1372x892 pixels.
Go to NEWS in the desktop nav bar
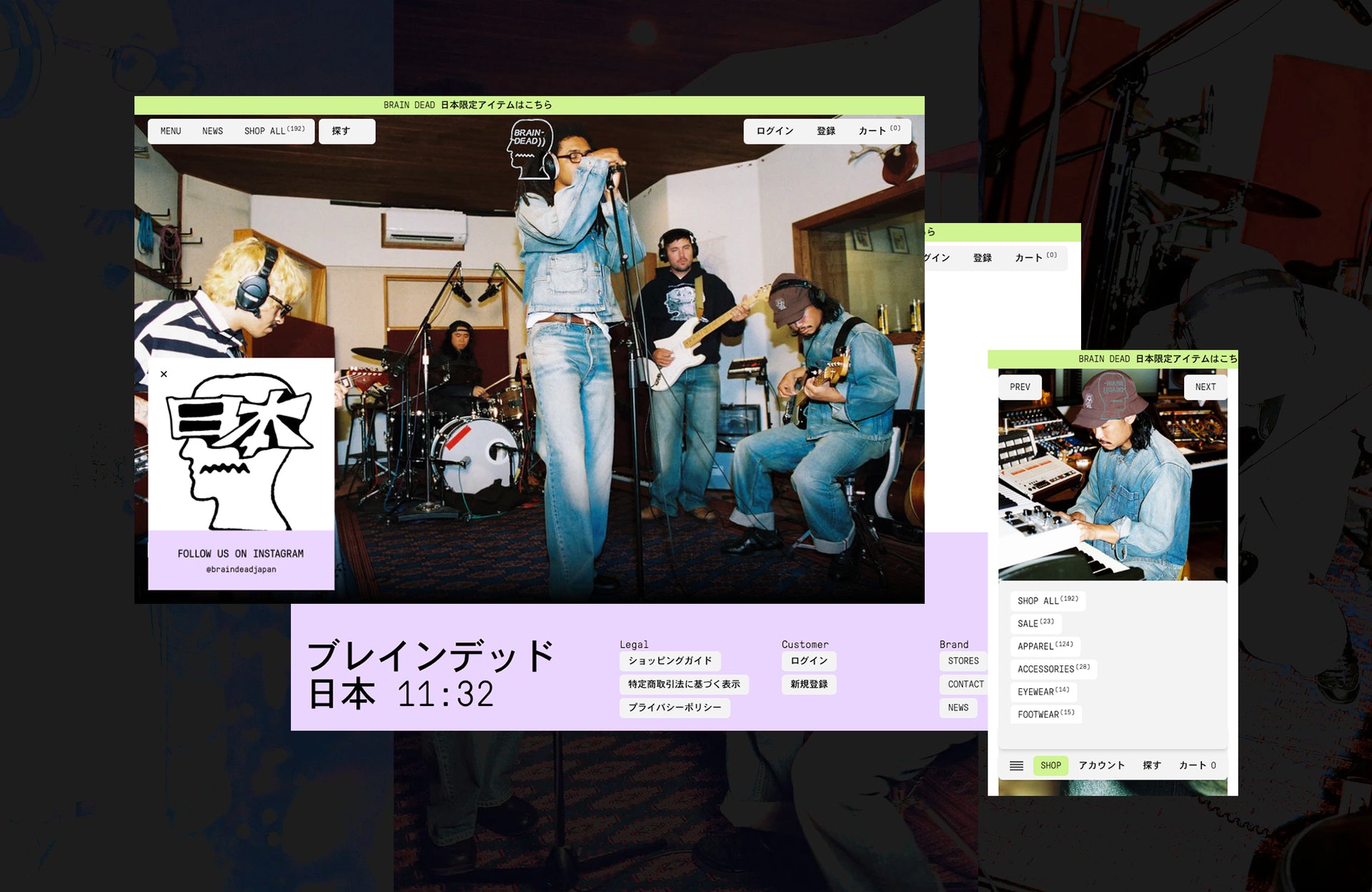tap(212, 132)
